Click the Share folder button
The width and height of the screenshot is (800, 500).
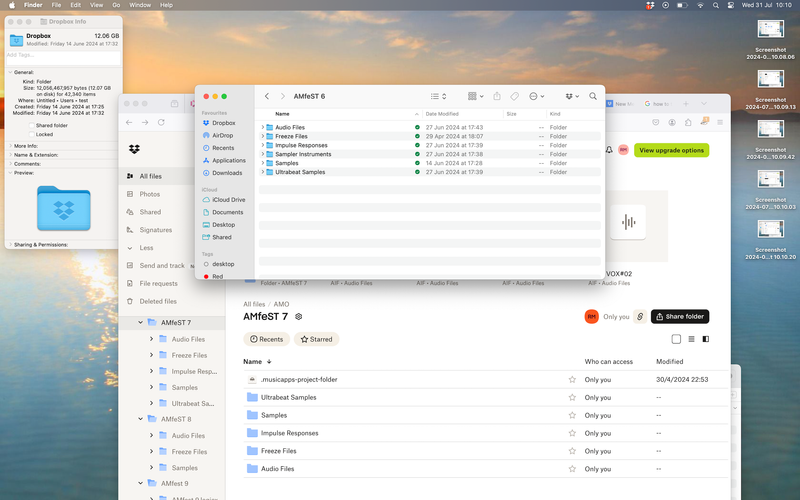[680, 316]
